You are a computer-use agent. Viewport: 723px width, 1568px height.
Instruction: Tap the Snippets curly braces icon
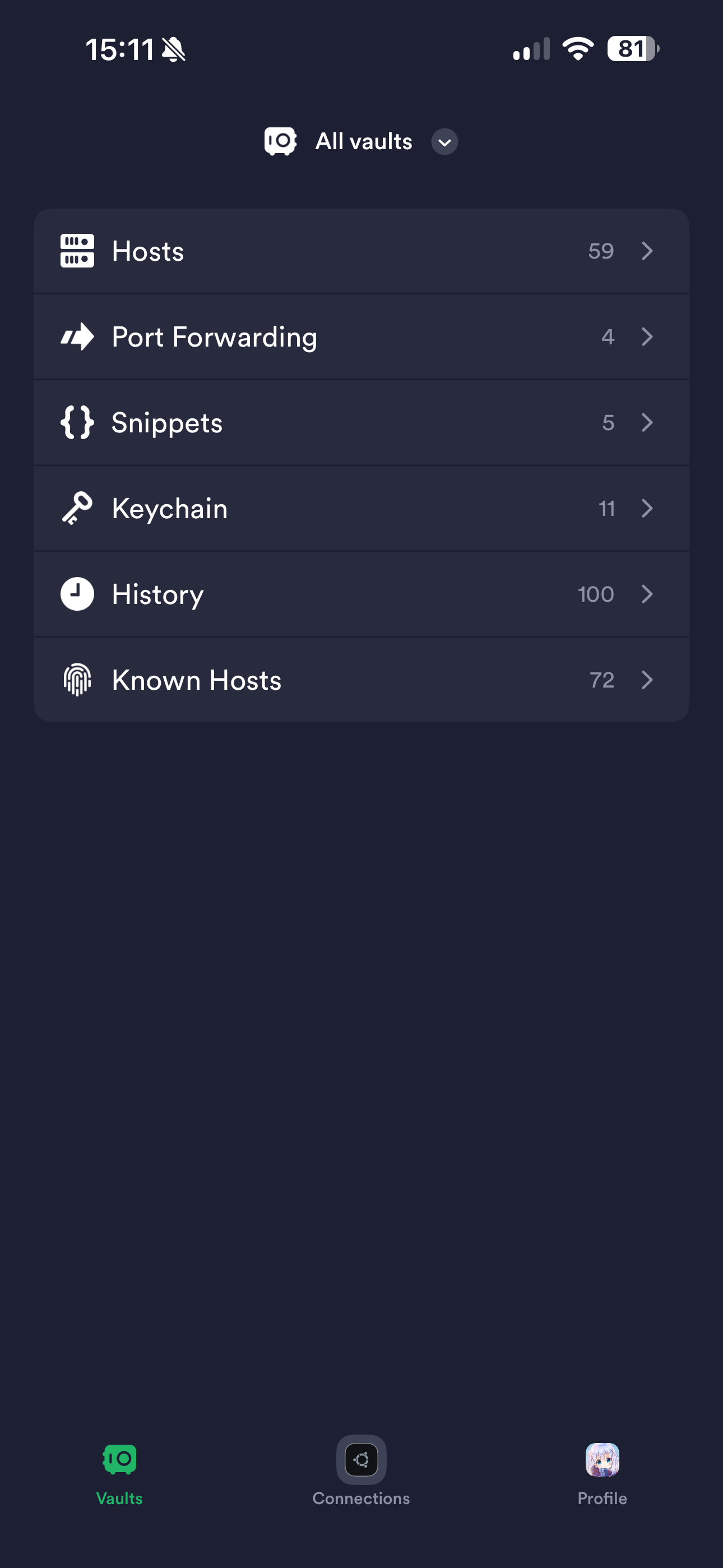pyautogui.click(x=77, y=422)
